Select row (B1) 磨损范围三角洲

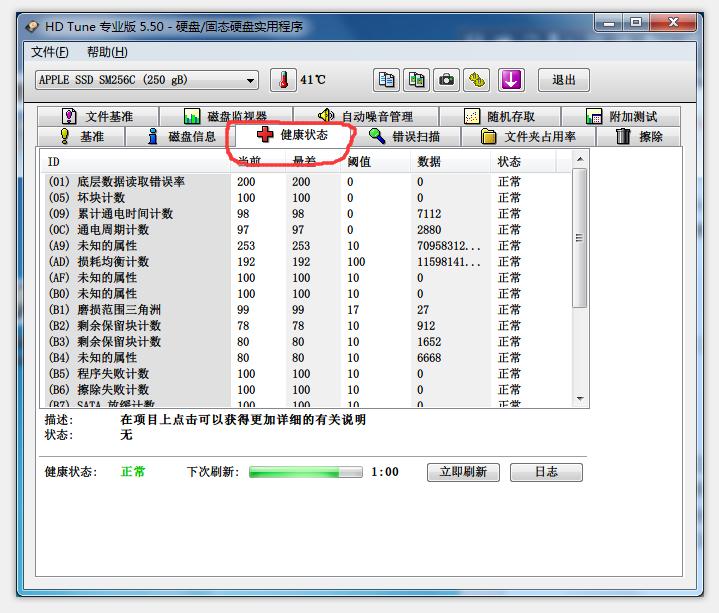(x=307, y=310)
